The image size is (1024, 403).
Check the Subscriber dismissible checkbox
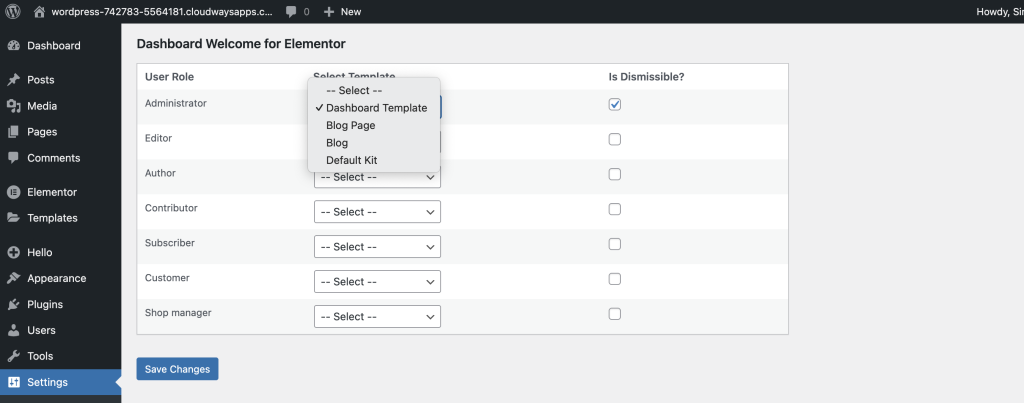pos(615,244)
